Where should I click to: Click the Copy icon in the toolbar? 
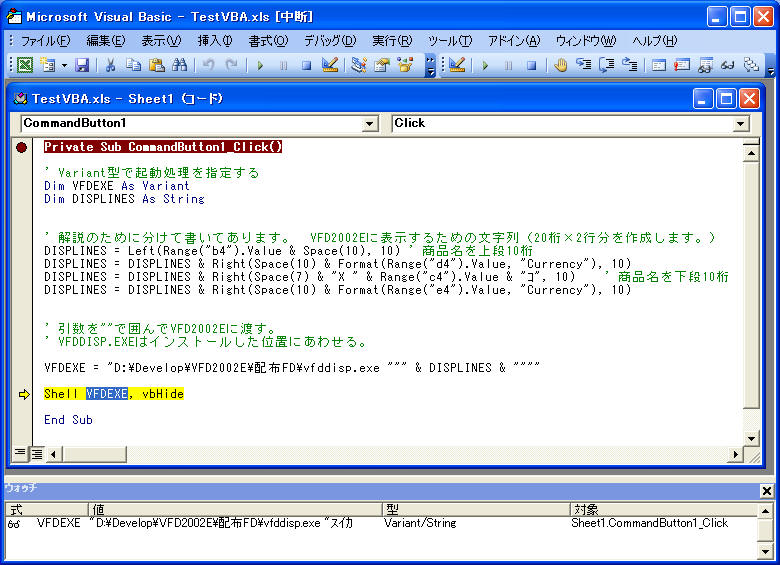[133, 65]
